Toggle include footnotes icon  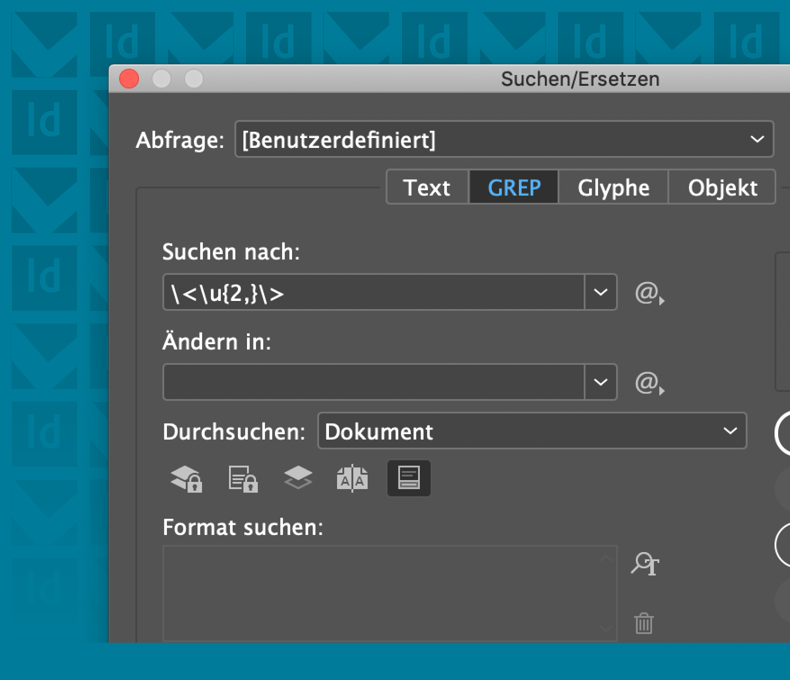pos(409,478)
